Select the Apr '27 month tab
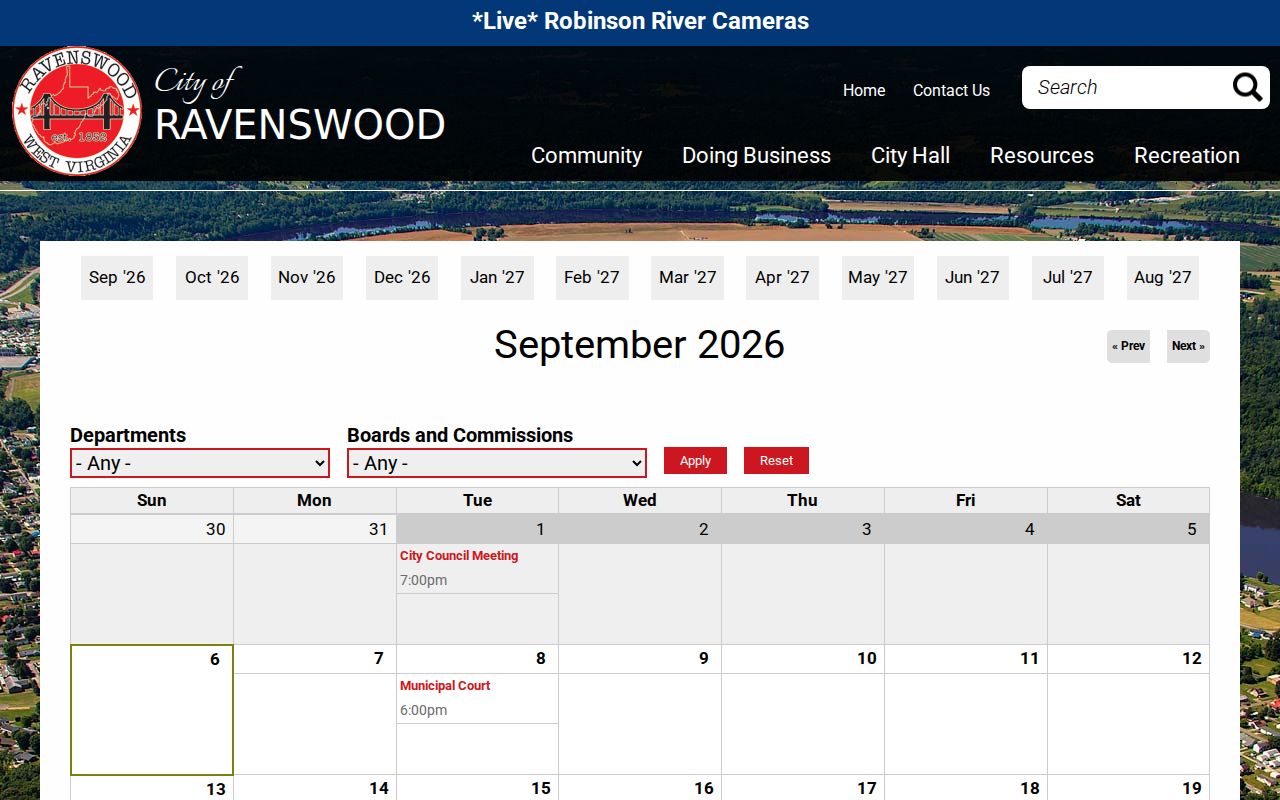Viewport: 1280px width, 800px height. point(782,277)
